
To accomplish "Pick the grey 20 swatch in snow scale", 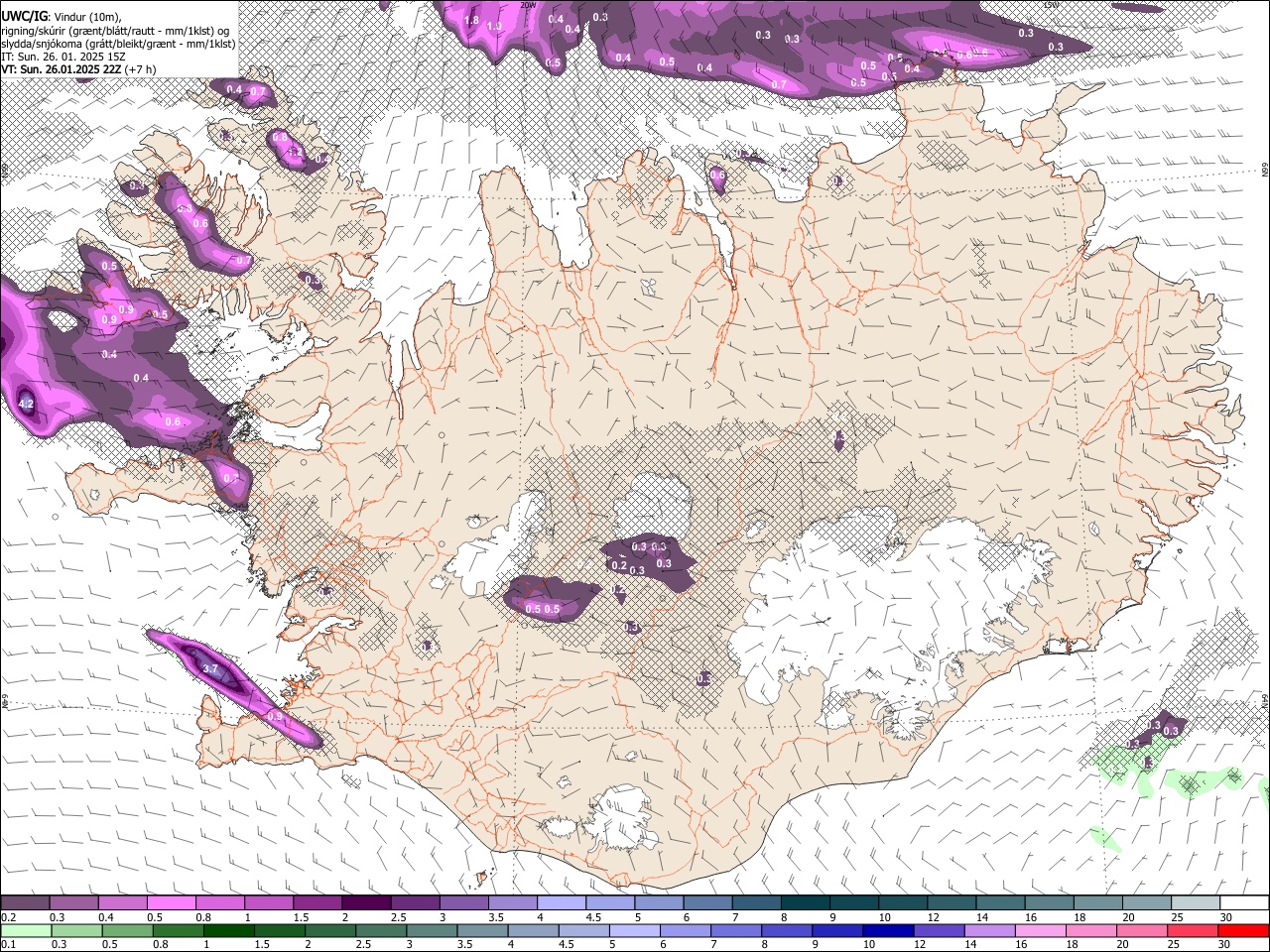I will [x=1146, y=903].
